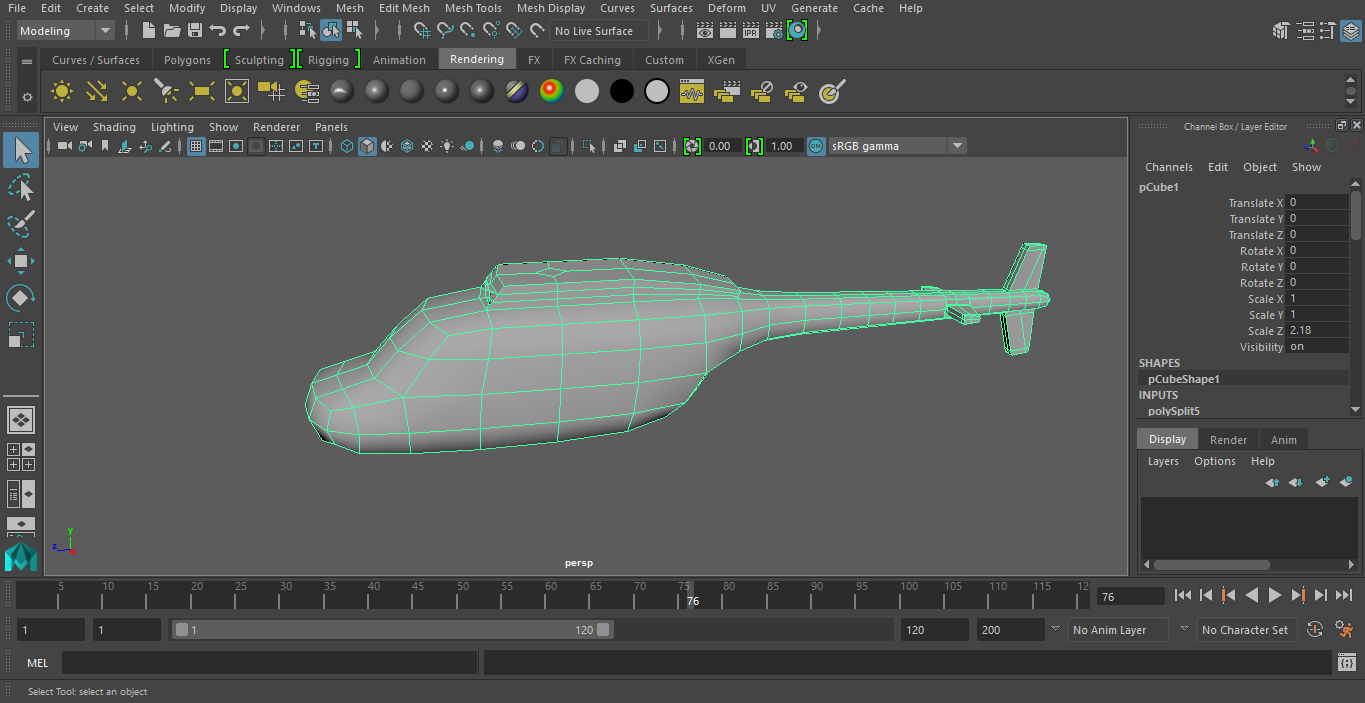This screenshot has width=1365, height=703.
Task: Open the Mesh Tools menu
Action: [x=473, y=8]
